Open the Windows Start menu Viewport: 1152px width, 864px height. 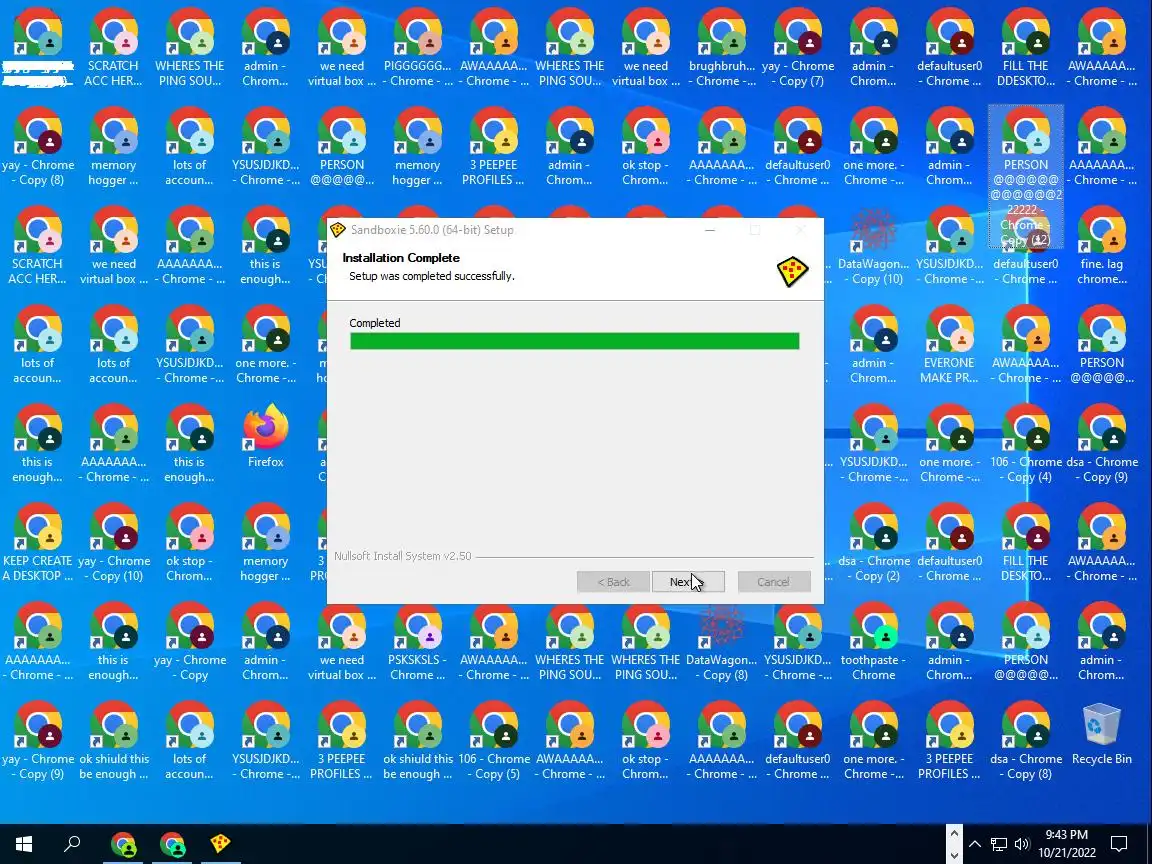(x=24, y=843)
